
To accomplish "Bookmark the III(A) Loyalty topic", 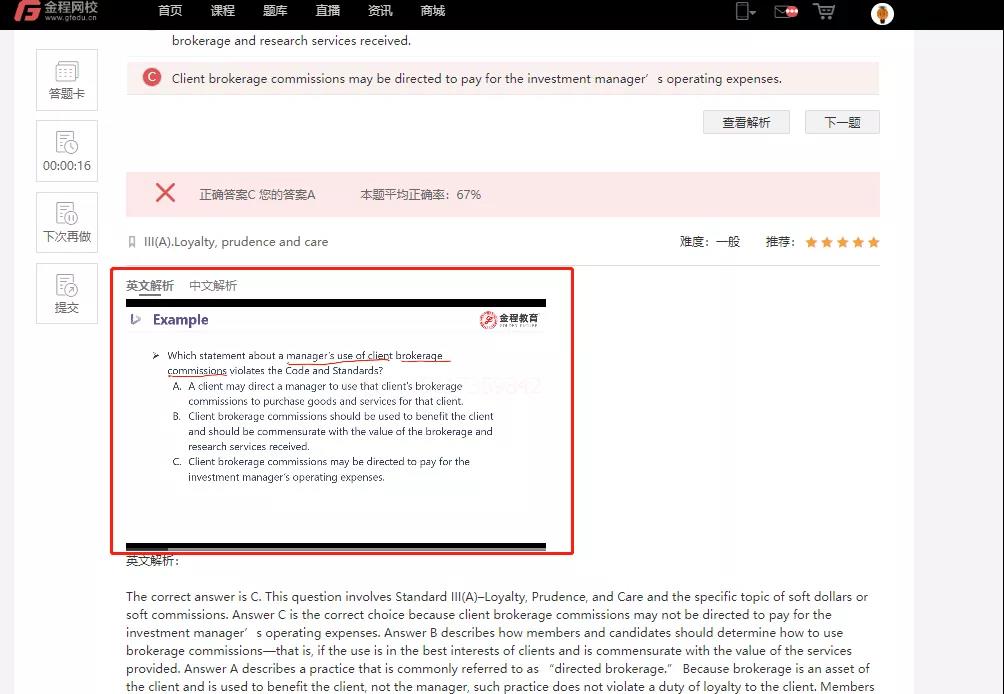I will (x=132, y=242).
